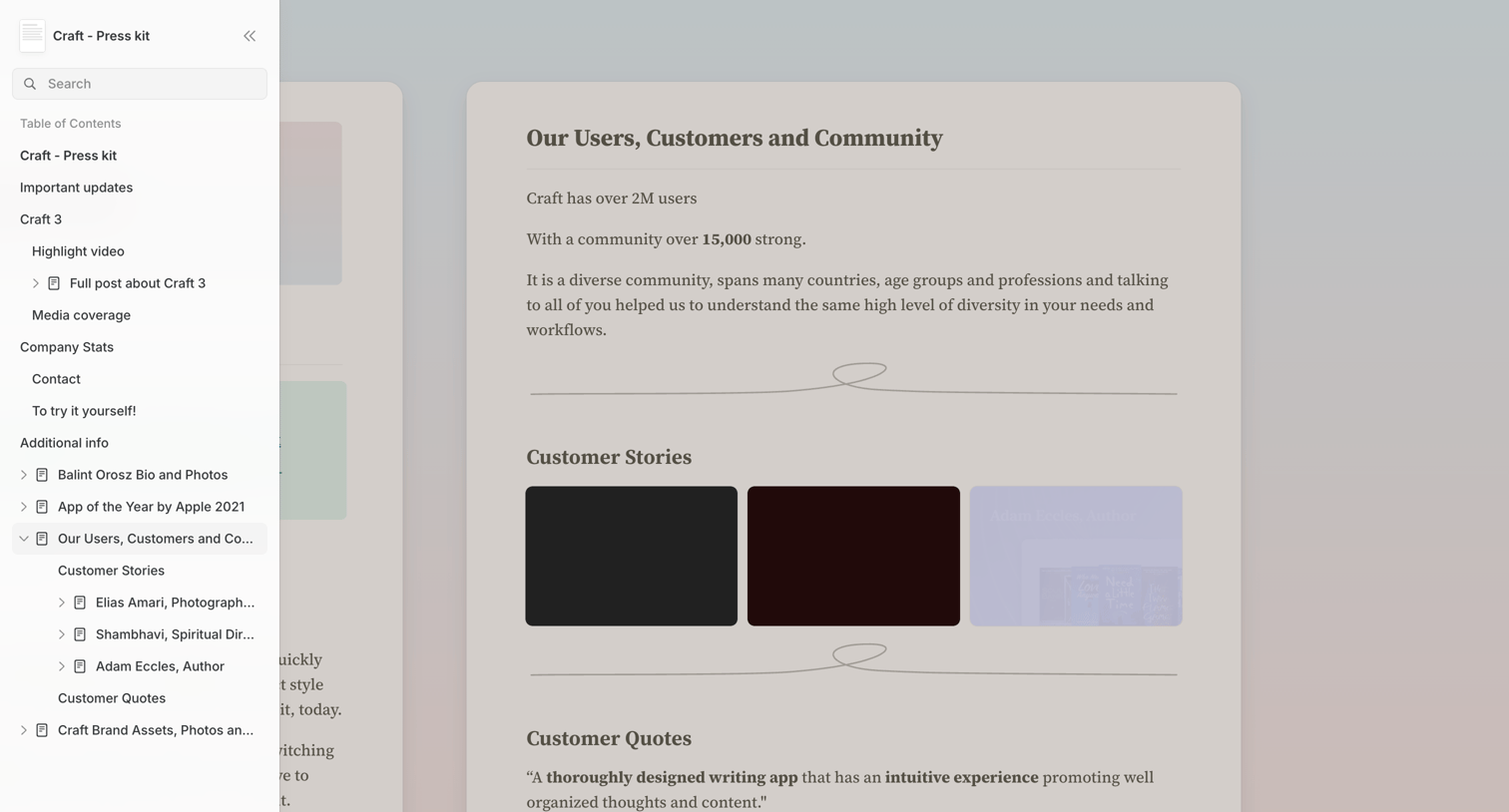Screen dimensions: 1509x812
Task: Open Craft - Press kit in table of contents
Action: (68, 156)
